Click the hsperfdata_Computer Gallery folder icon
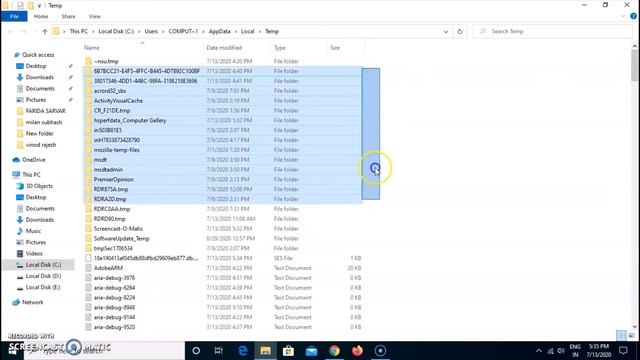This screenshot has width=640, height=360. coord(89,120)
